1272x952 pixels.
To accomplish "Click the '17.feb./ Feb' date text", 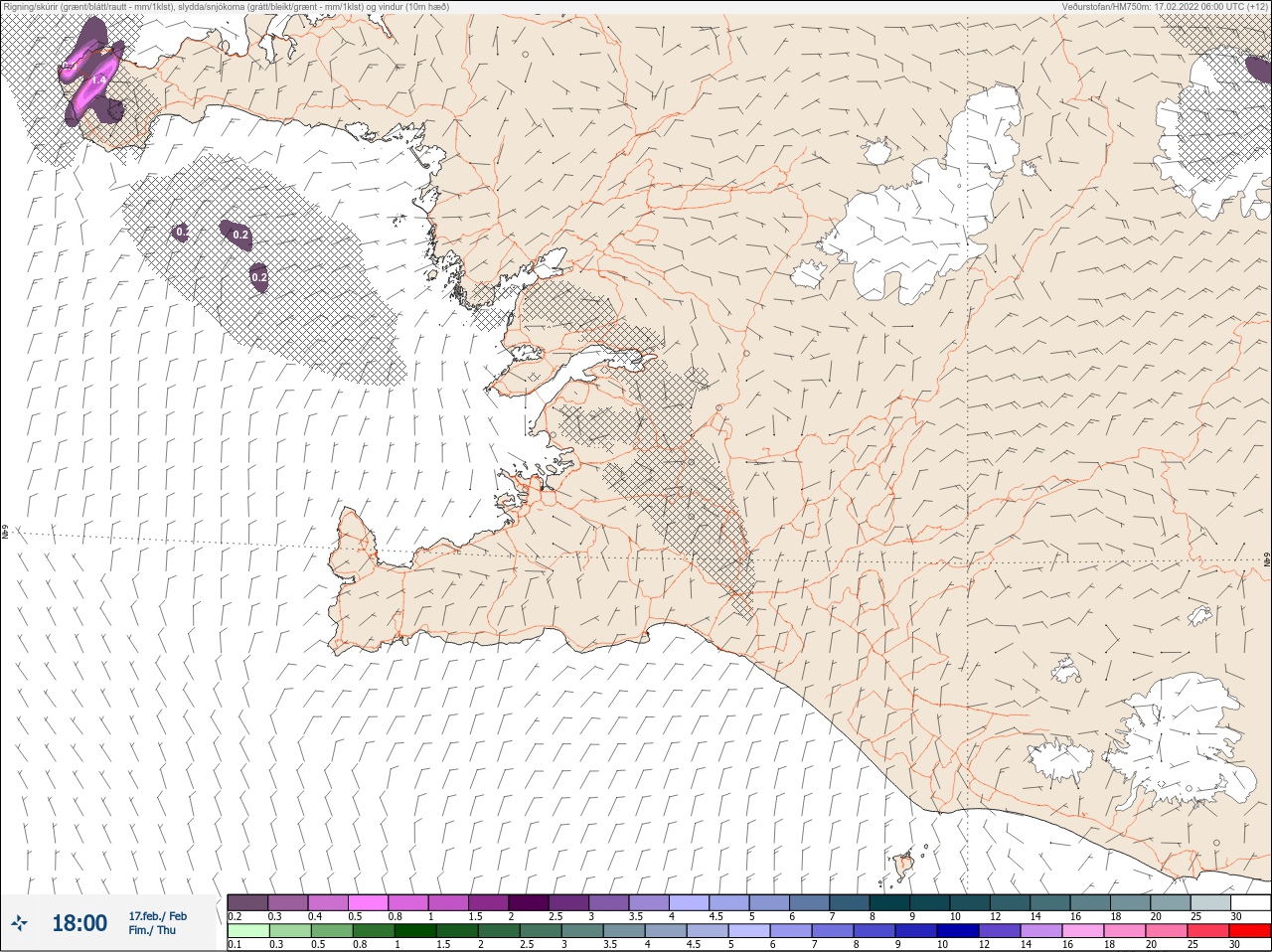I will [157, 916].
